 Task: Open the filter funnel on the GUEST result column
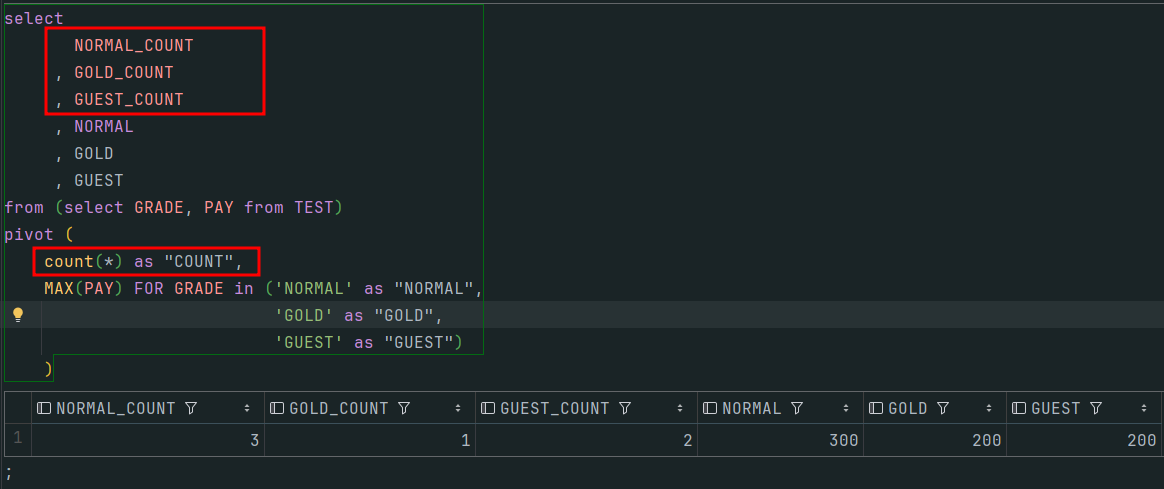pyautogui.click(x=1096, y=408)
